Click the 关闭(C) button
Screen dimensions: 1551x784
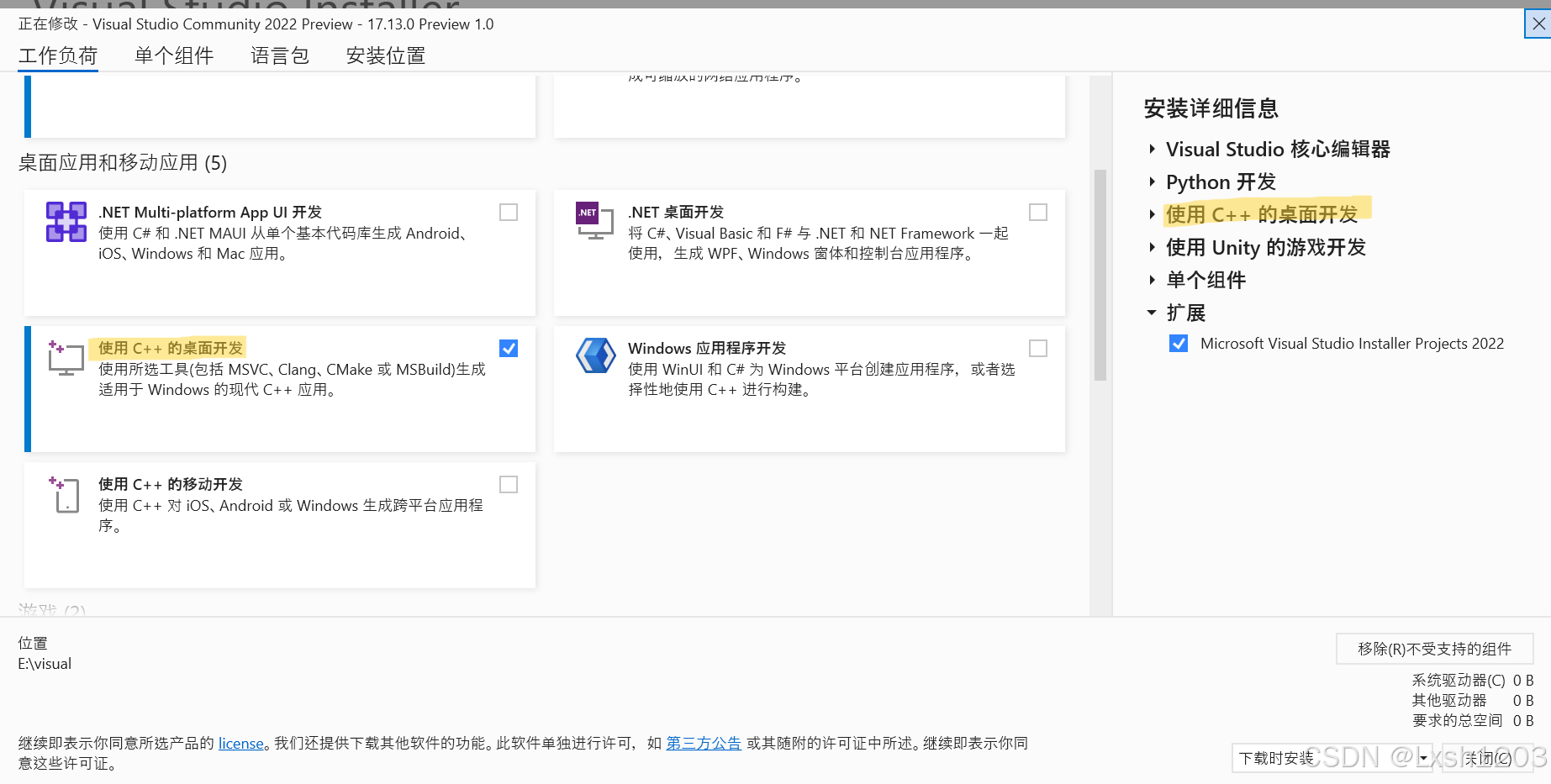[1488, 758]
